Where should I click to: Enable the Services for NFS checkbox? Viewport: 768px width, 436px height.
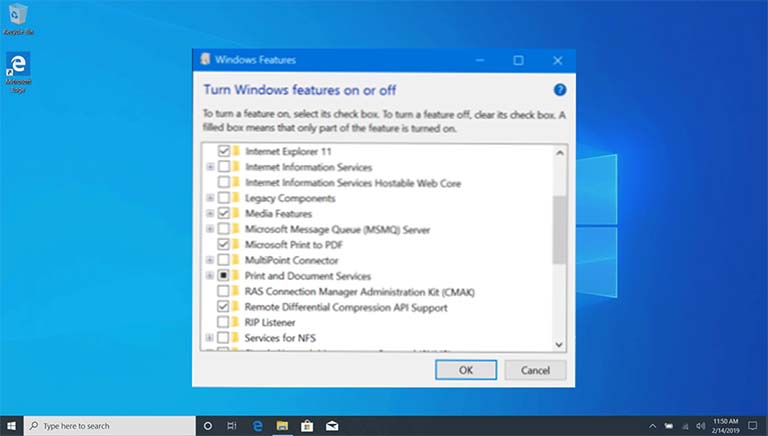[x=223, y=338]
